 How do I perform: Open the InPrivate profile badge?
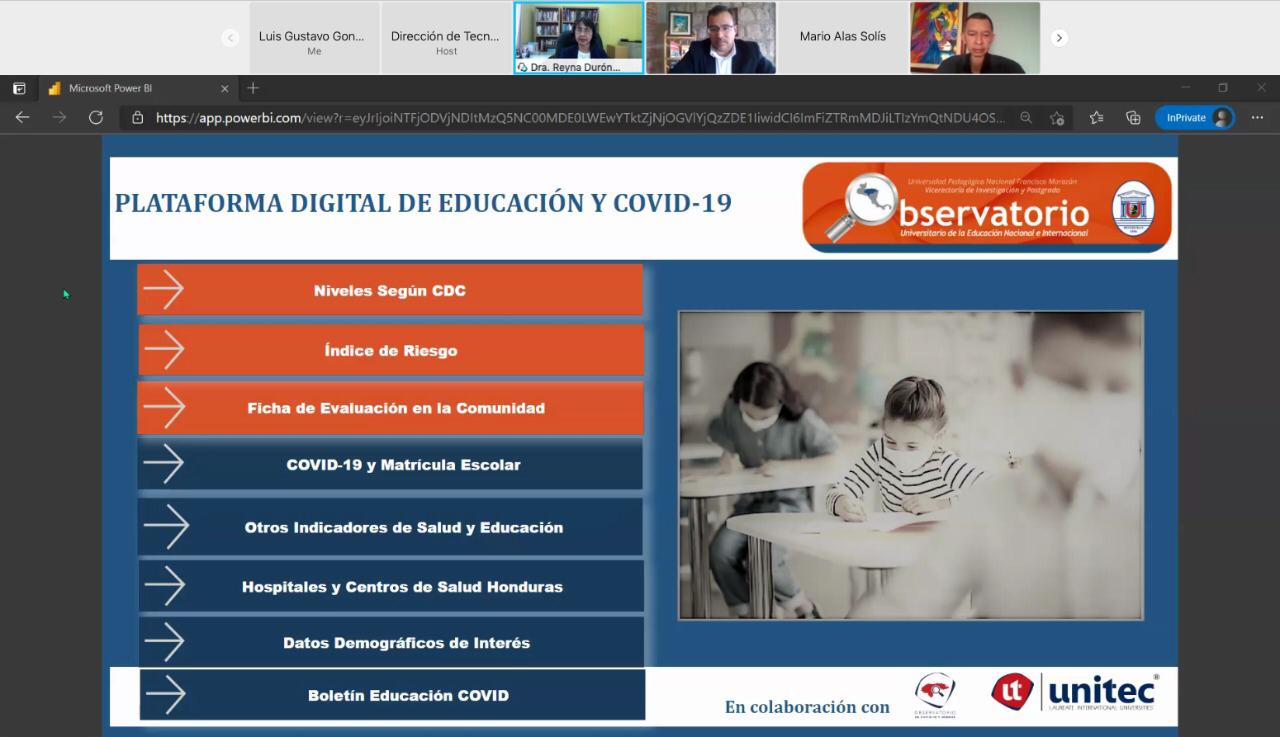(1195, 118)
